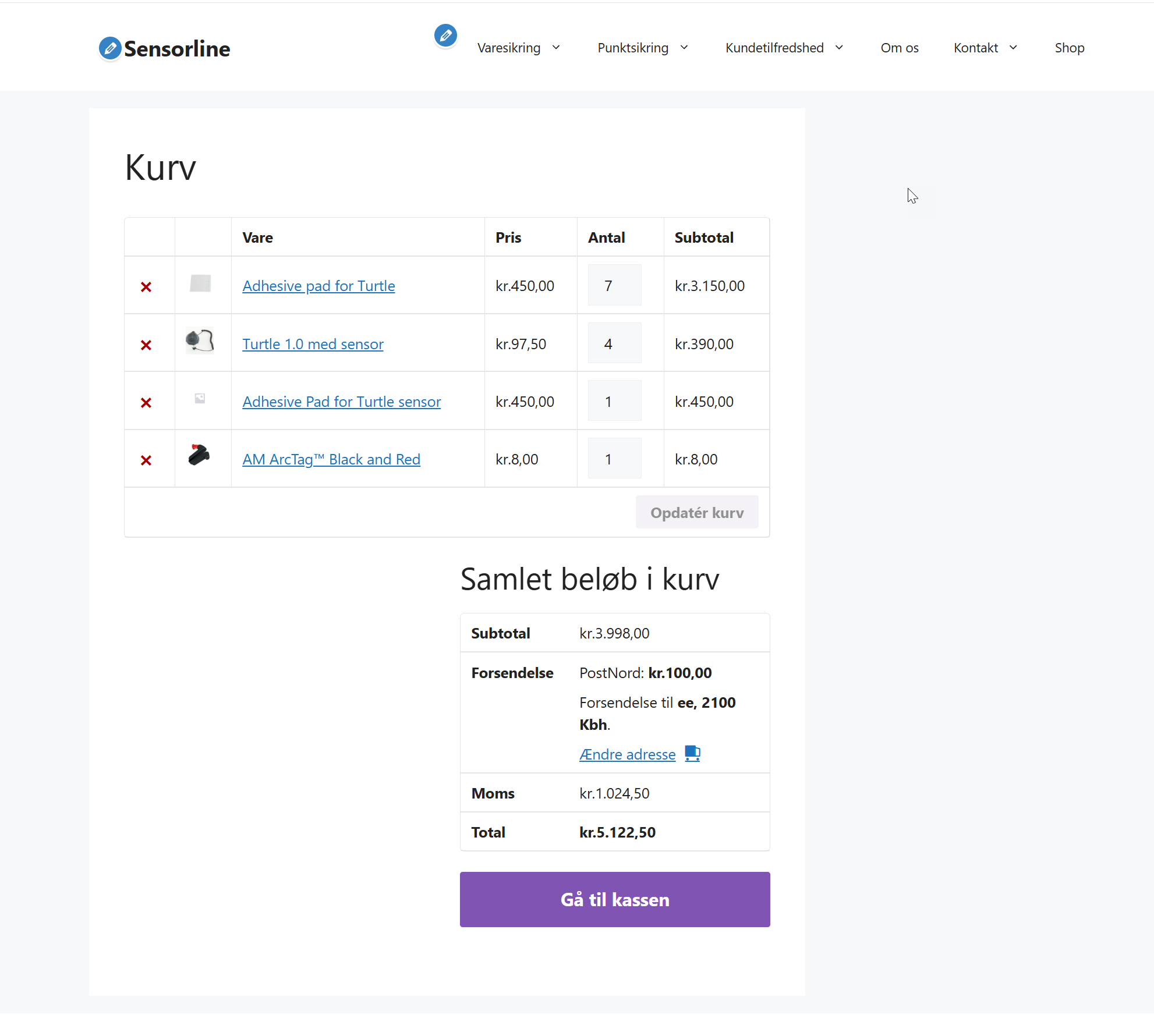Image resolution: width=1154 pixels, height=1036 pixels.
Task: Focus quantity field for AM ArcTag Black and Red
Action: 615,459
